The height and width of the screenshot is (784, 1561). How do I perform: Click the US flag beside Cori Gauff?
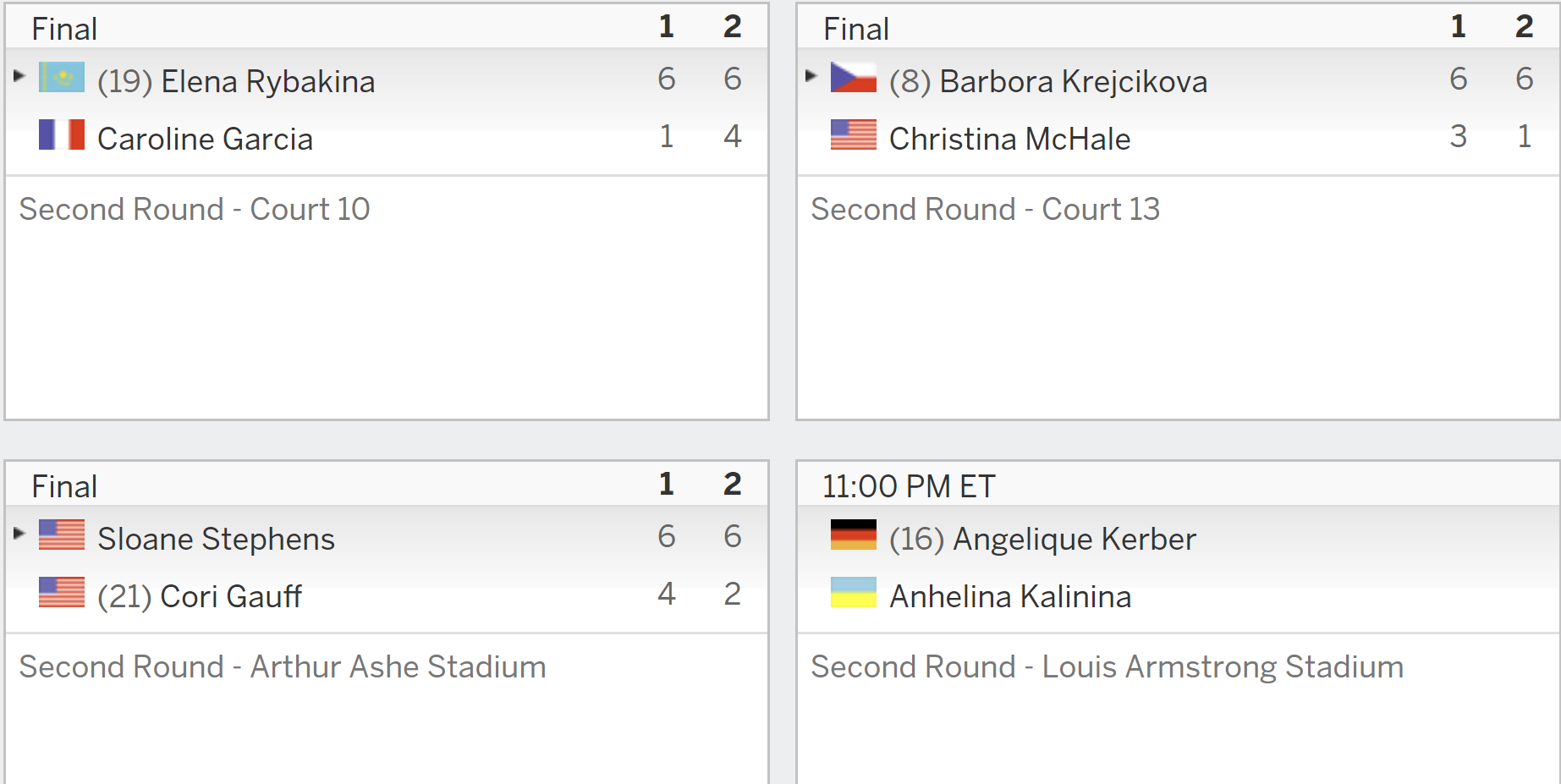pyautogui.click(x=62, y=592)
